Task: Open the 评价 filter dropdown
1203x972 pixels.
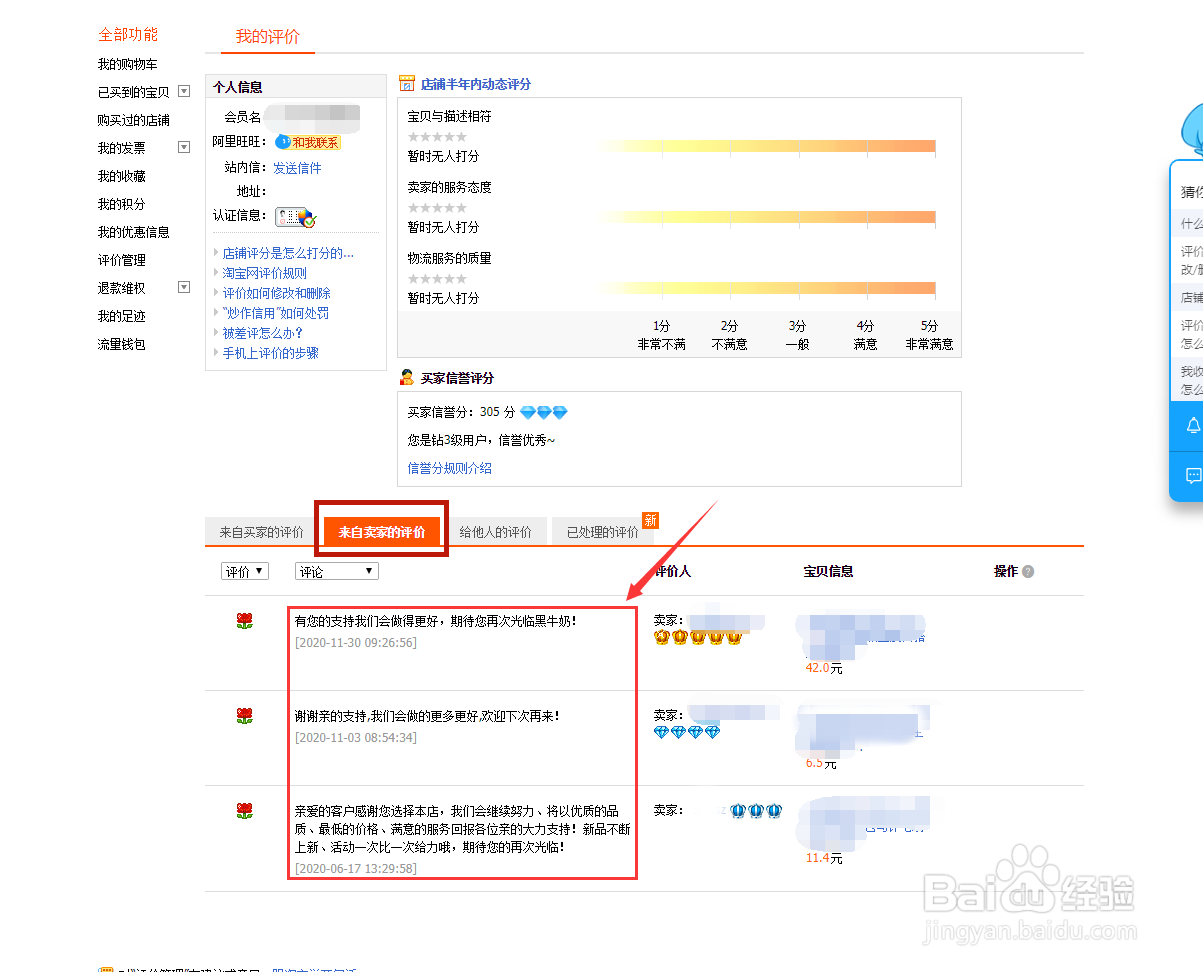Action: (x=244, y=570)
